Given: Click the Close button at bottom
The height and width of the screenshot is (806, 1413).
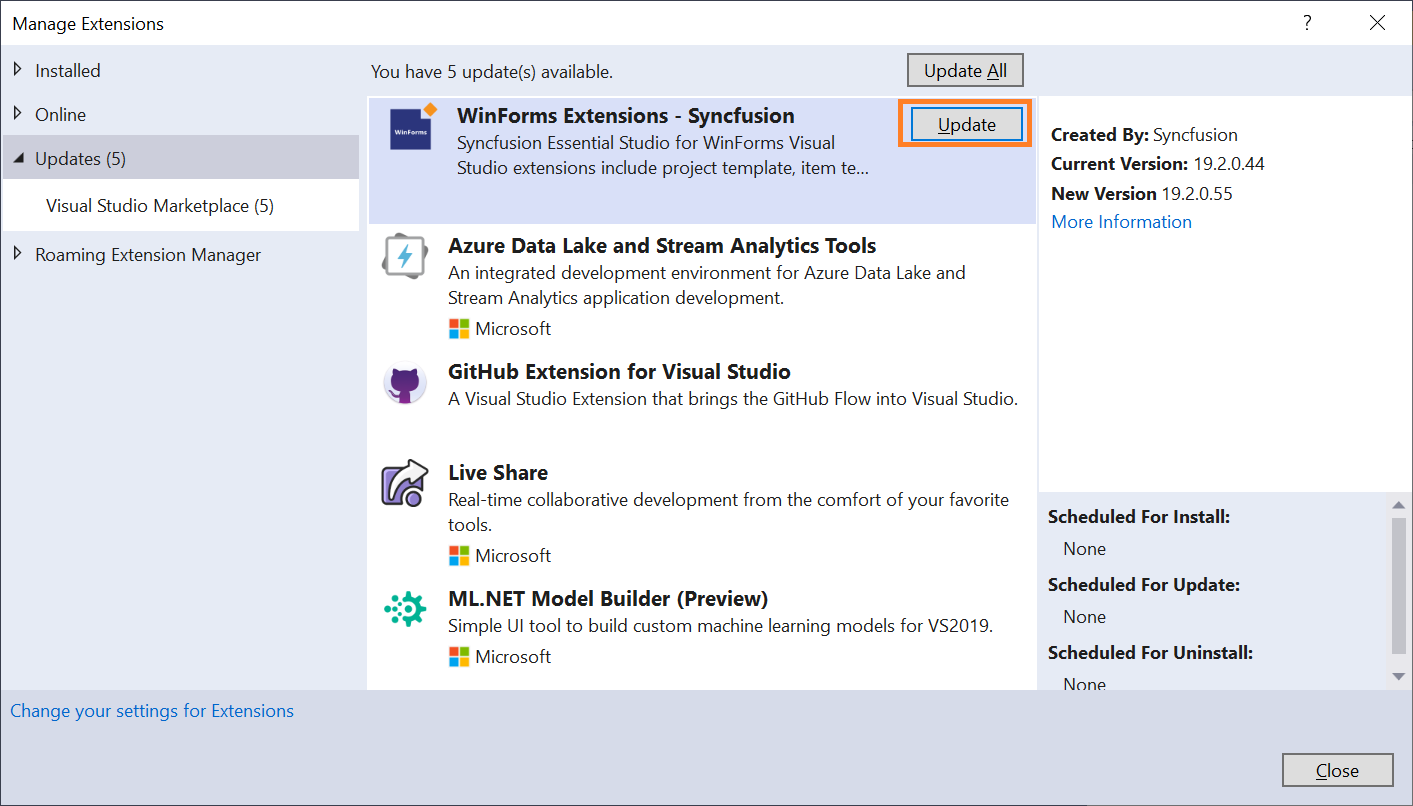Looking at the screenshot, I should [x=1337, y=770].
